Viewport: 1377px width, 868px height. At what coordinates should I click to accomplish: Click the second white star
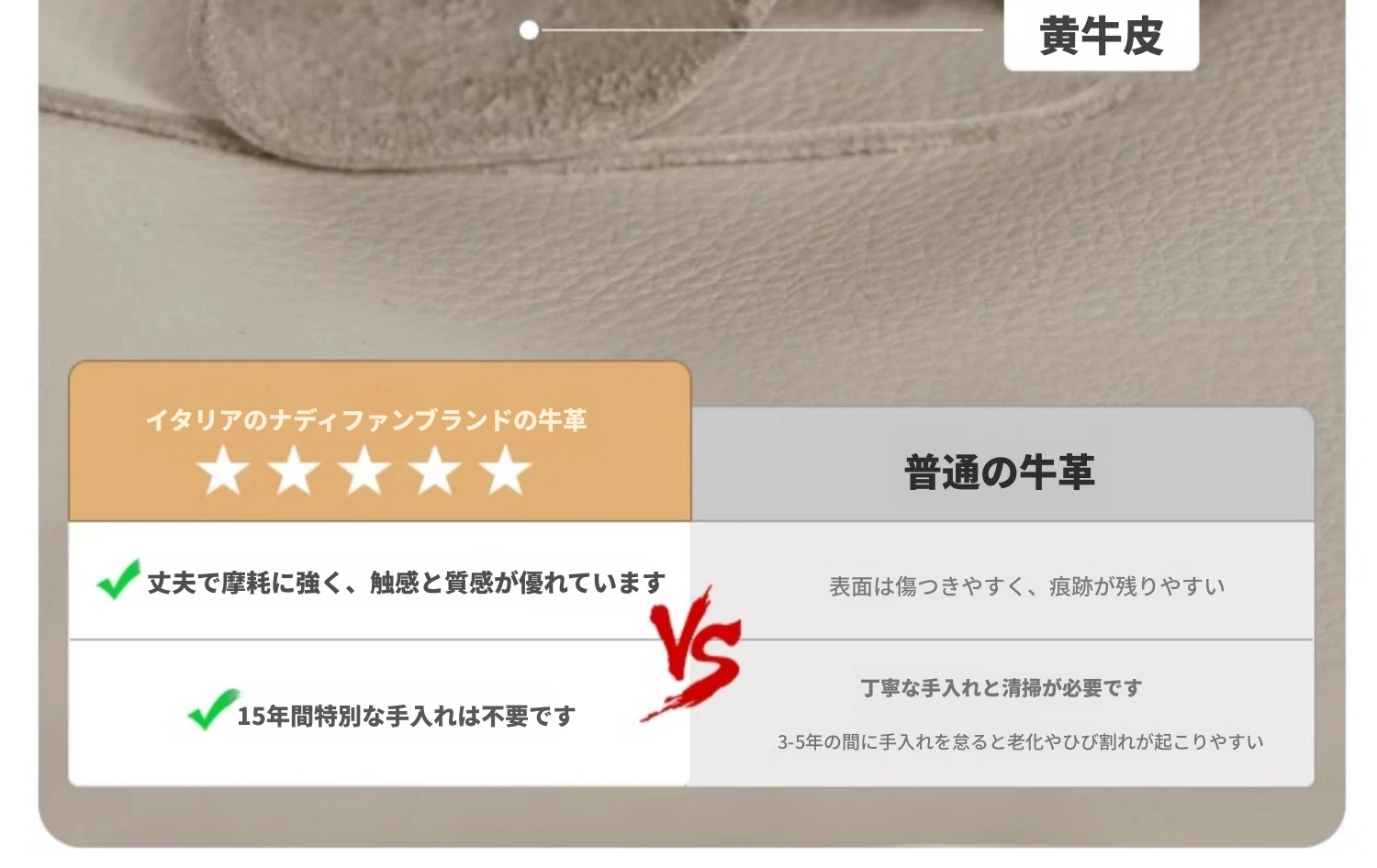coord(294,470)
